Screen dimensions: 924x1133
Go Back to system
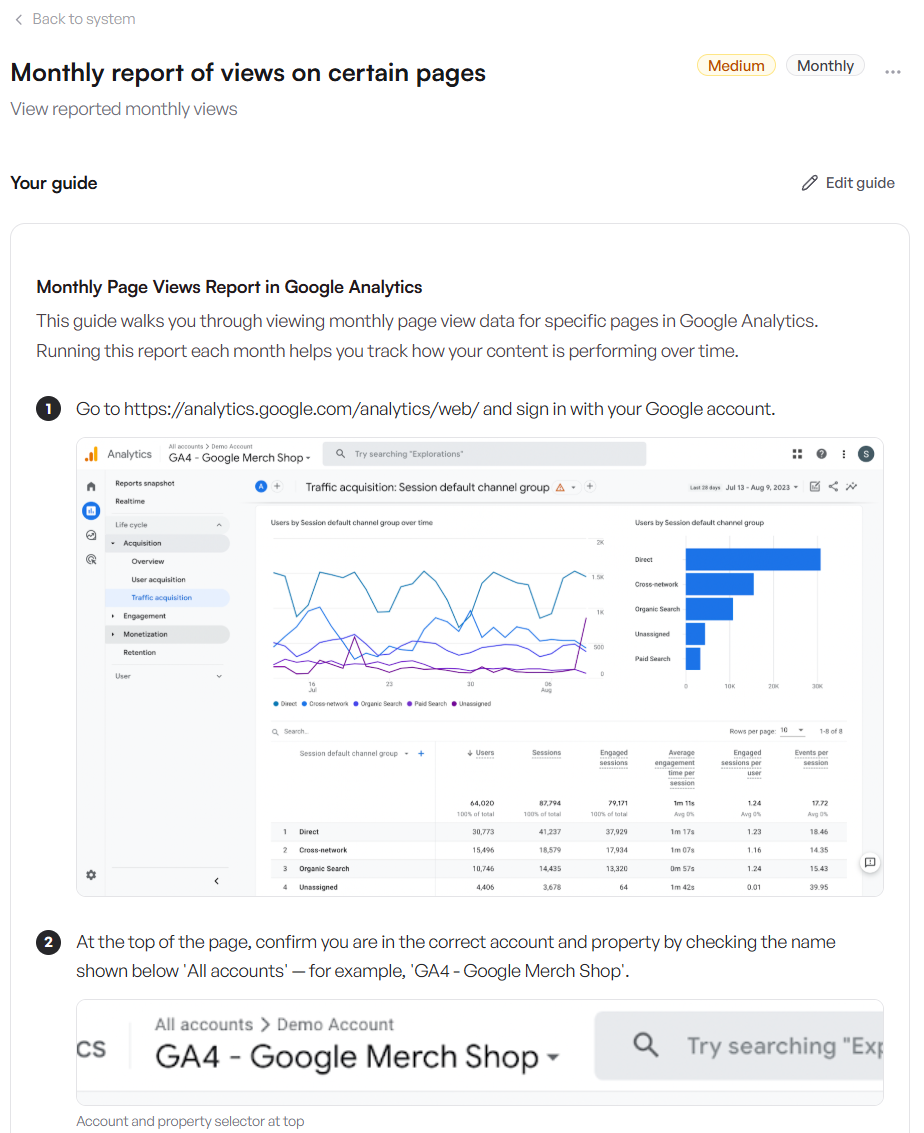click(75, 19)
